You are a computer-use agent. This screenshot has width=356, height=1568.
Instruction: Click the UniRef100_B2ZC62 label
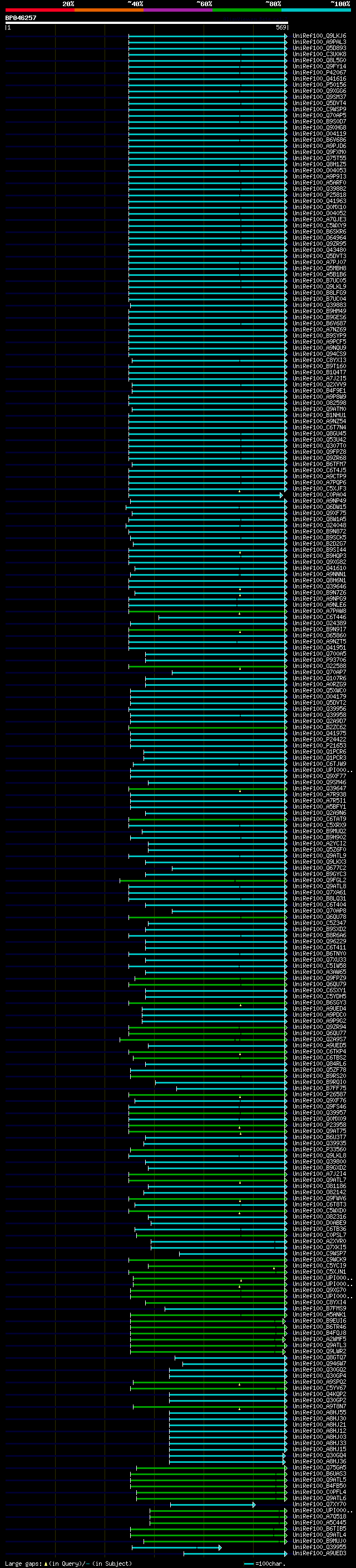[319, 728]
